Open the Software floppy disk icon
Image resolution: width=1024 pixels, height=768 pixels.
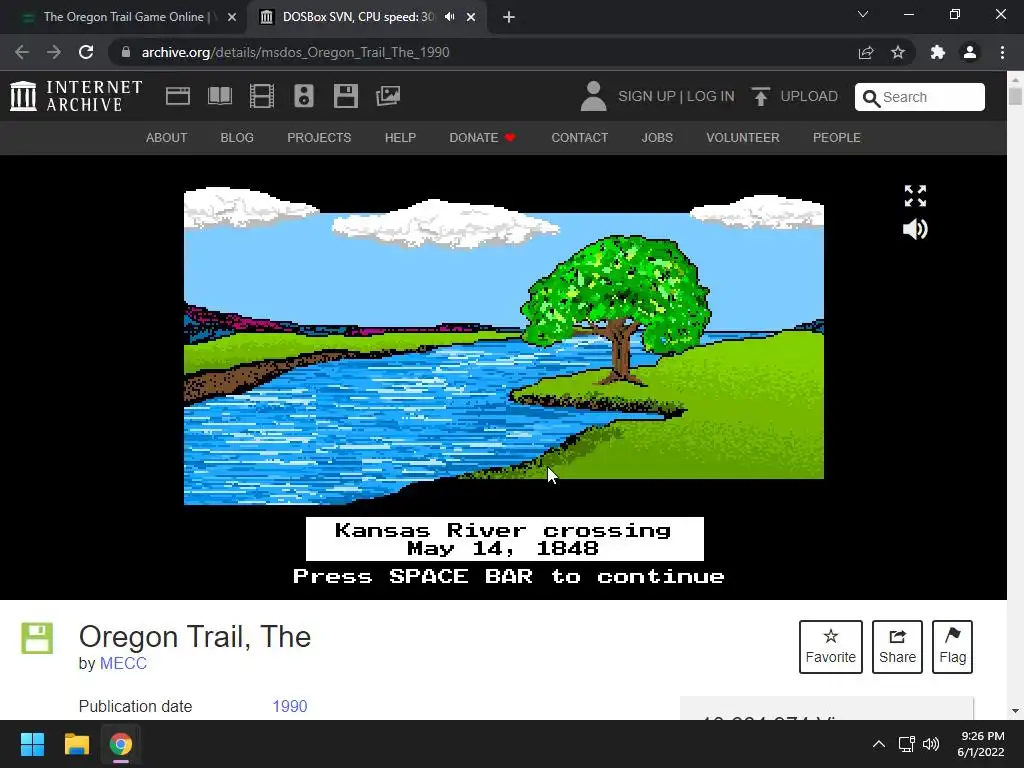click(345, 96)
